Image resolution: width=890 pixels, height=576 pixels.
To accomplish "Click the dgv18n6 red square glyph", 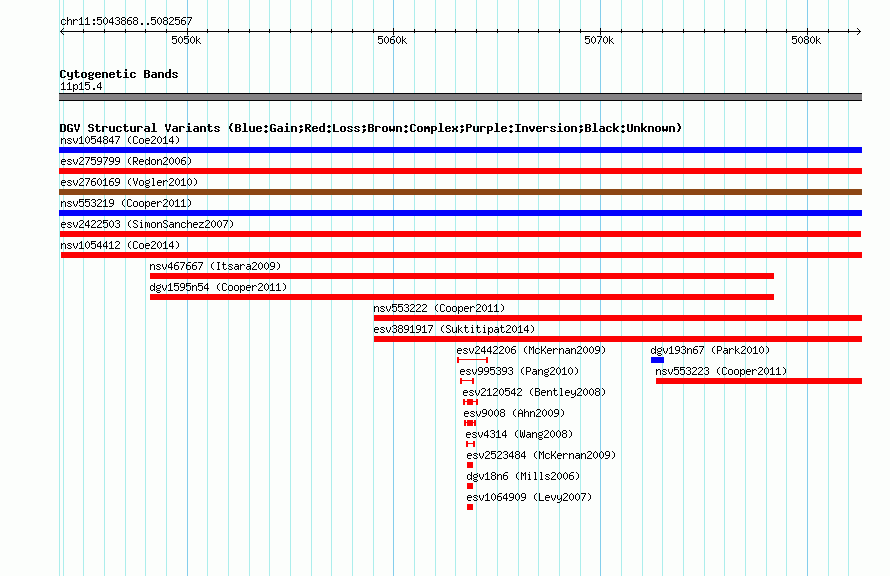I will [x=470, y=486].
